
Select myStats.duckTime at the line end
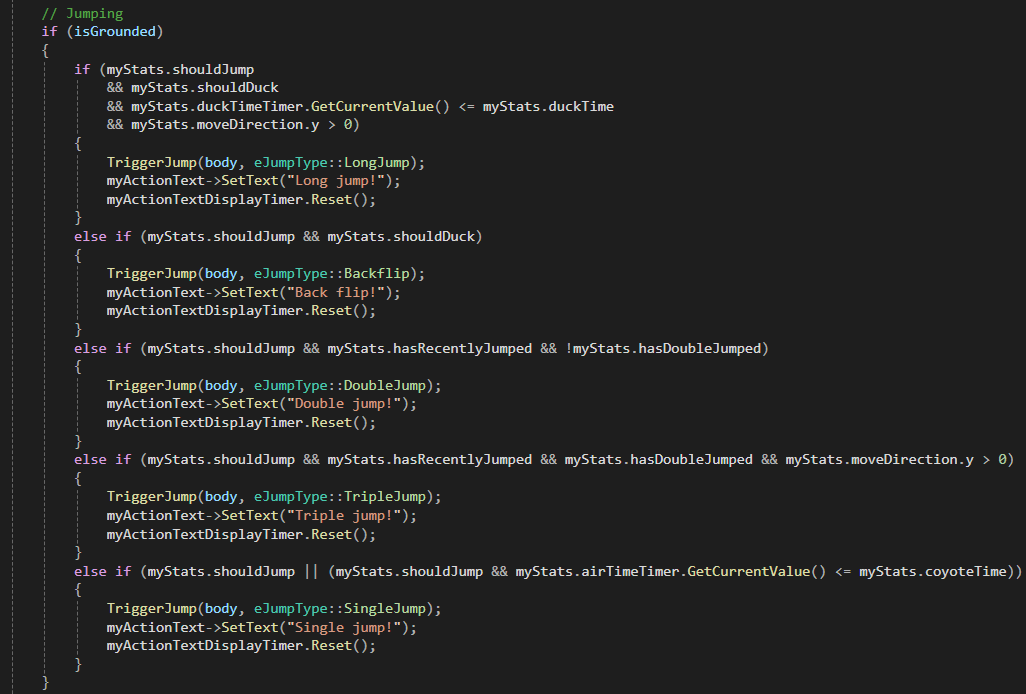coord(548,106)
